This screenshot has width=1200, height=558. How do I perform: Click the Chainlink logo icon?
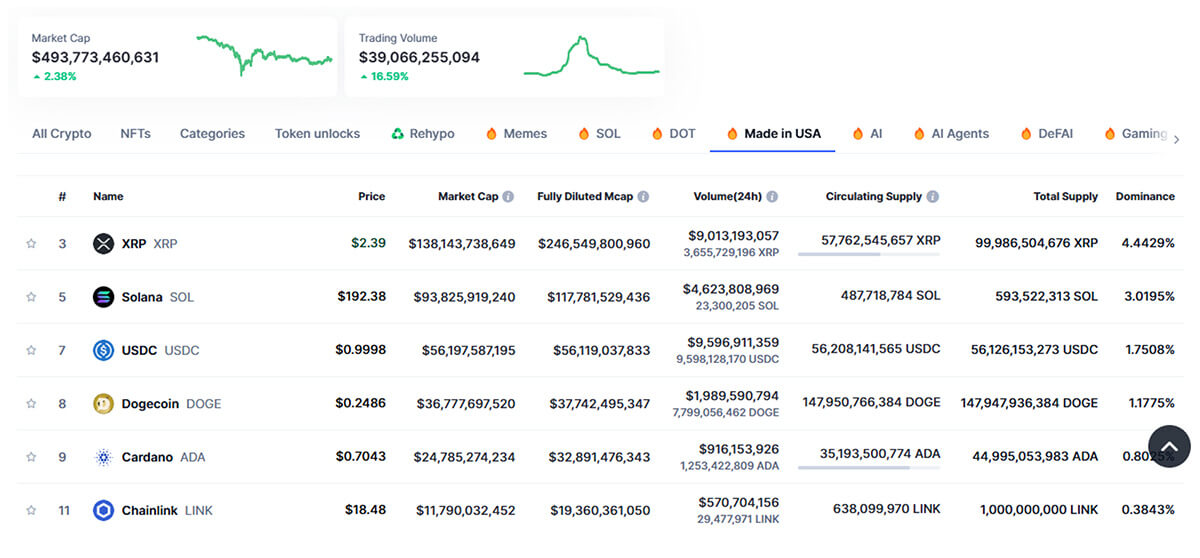[103, 510]
